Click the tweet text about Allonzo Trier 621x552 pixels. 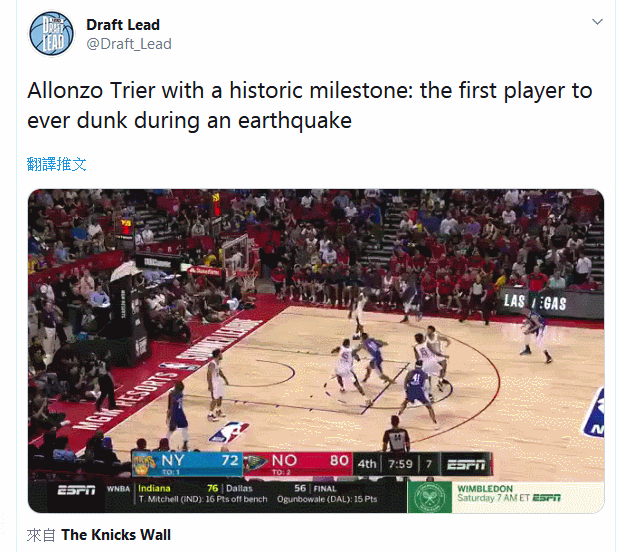[310, 105]
